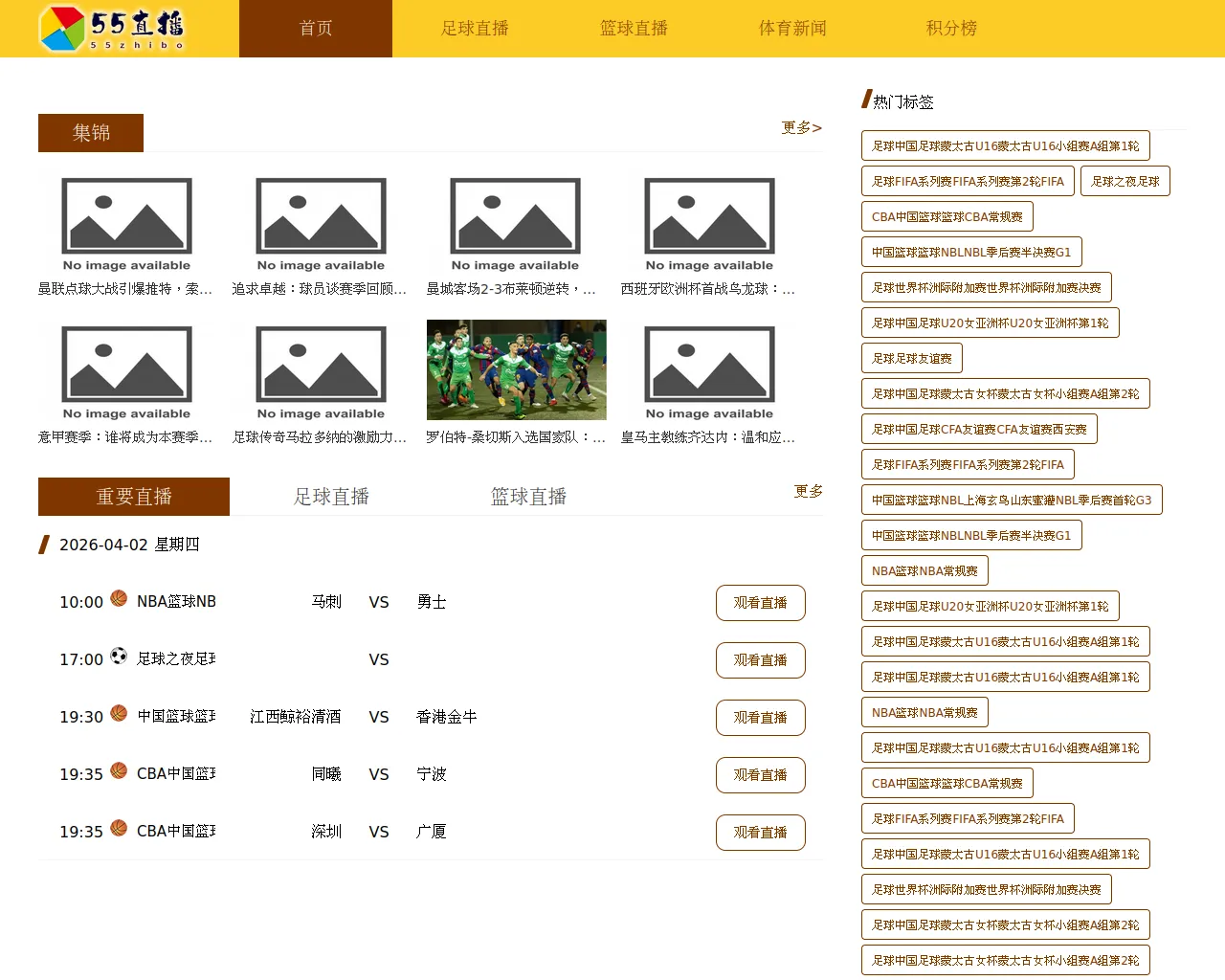The height and width of the screenshot is (980, 1225).
Task: Go to 积分榜 in the top navigation
Action: click(951, 29)
